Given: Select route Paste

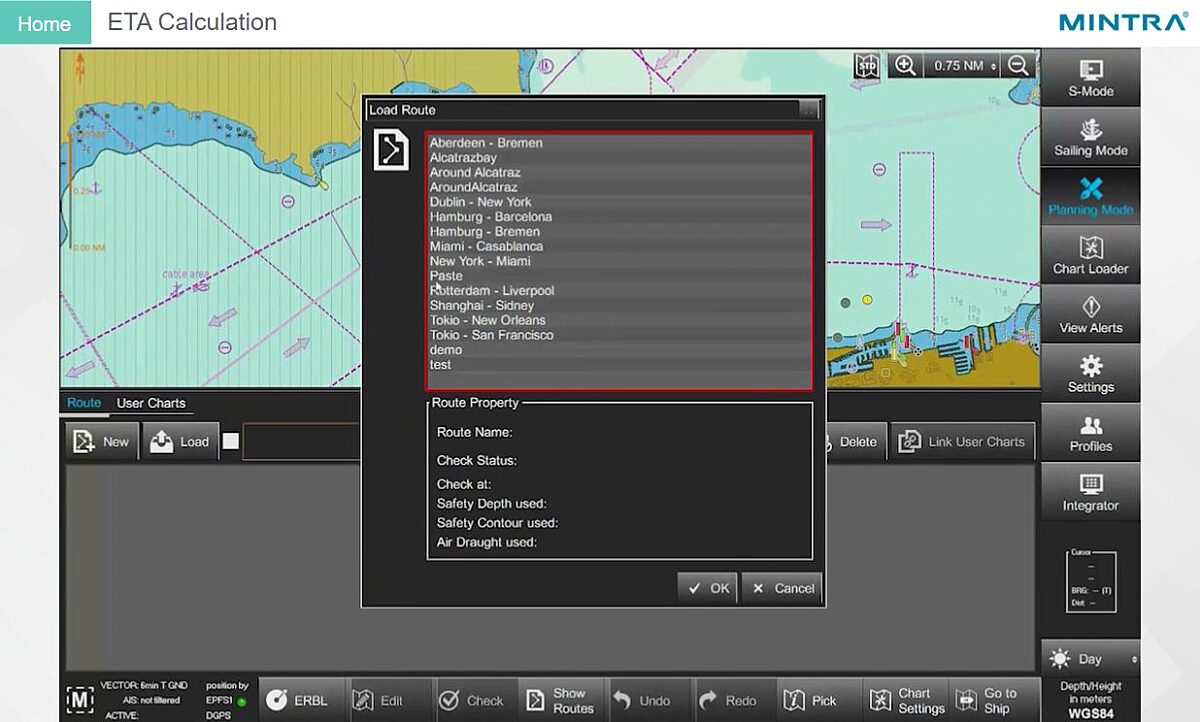Looking at the screenshot, I should 618,276.
